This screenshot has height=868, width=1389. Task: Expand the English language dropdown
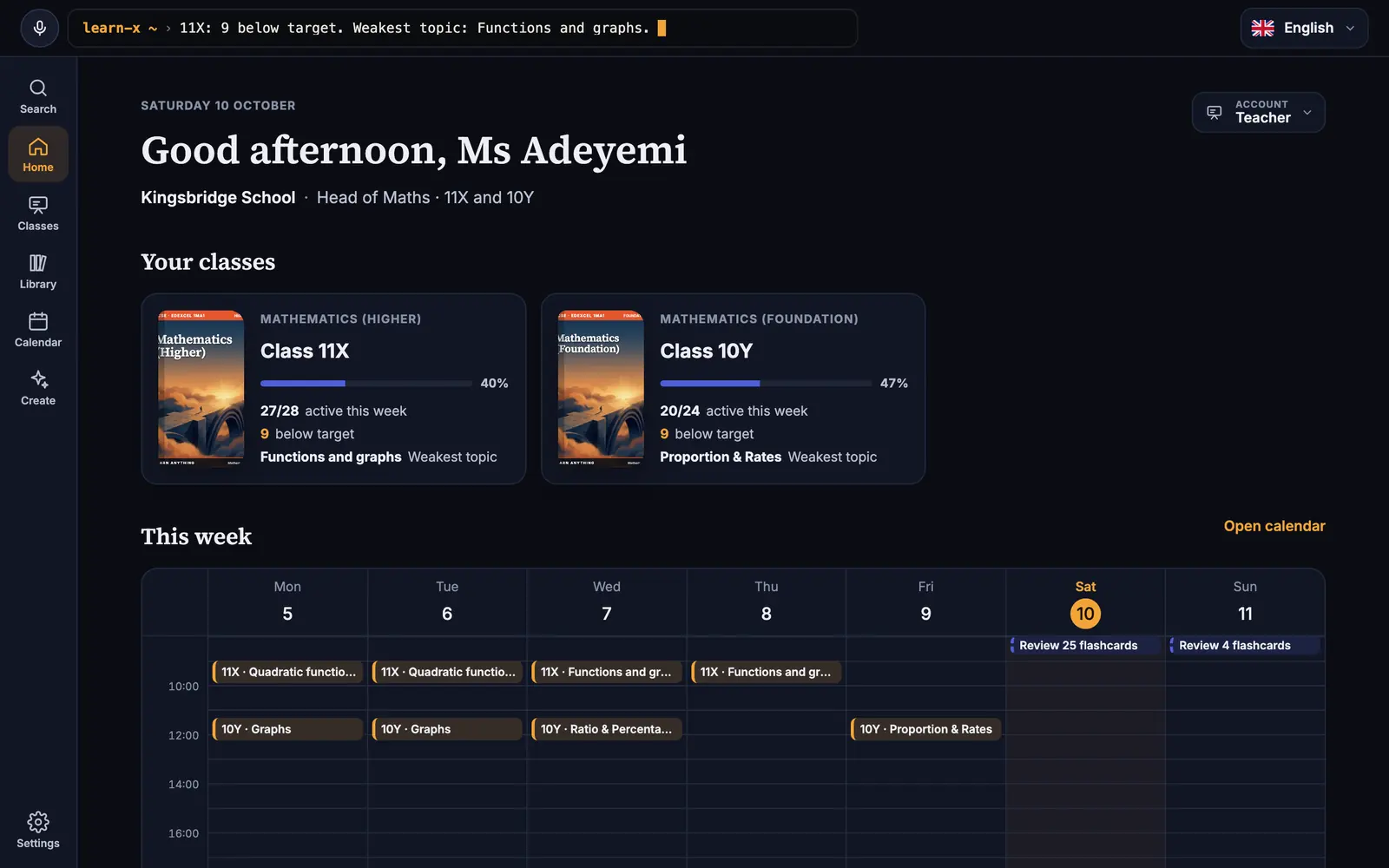point(1304,28)
